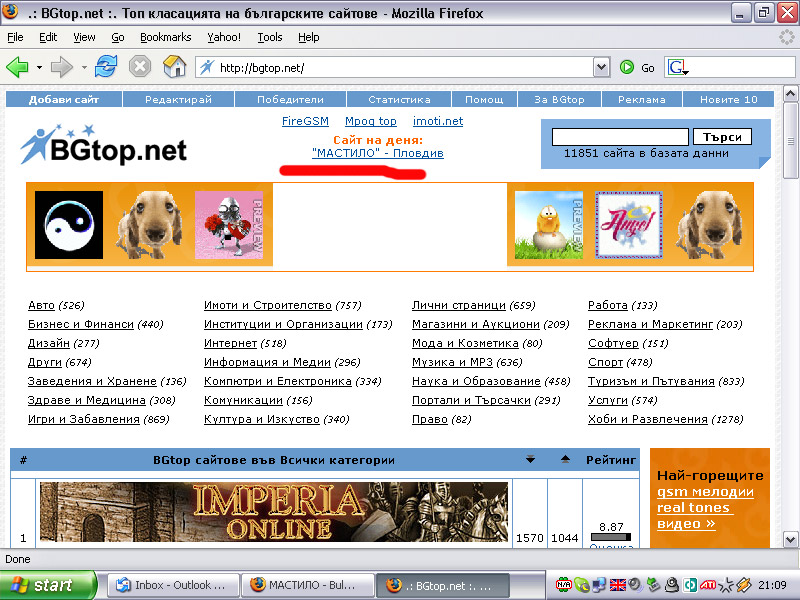Click the yin-yang banner image
This screenshot has width=800, height=600.
tap(69, 225)
